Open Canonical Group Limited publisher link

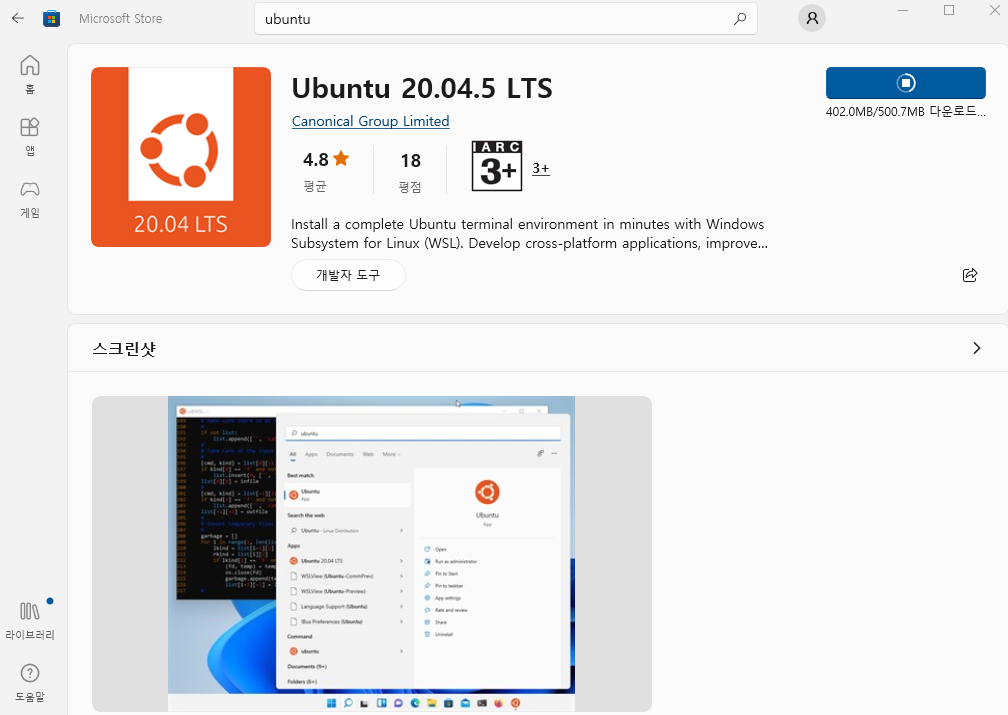pyautogui.click(x=370, y=121)
